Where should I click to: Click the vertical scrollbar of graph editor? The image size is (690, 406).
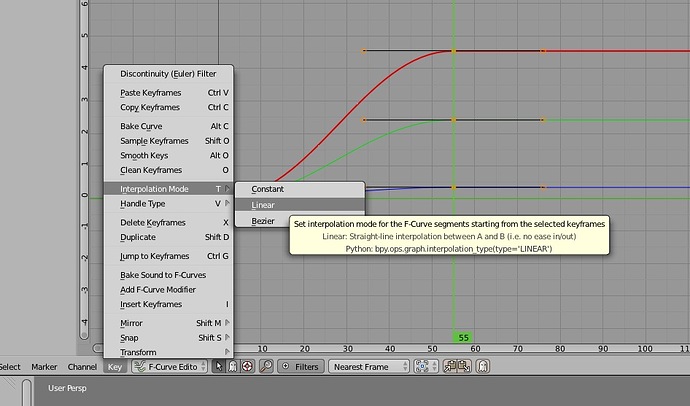click(84, 169)
